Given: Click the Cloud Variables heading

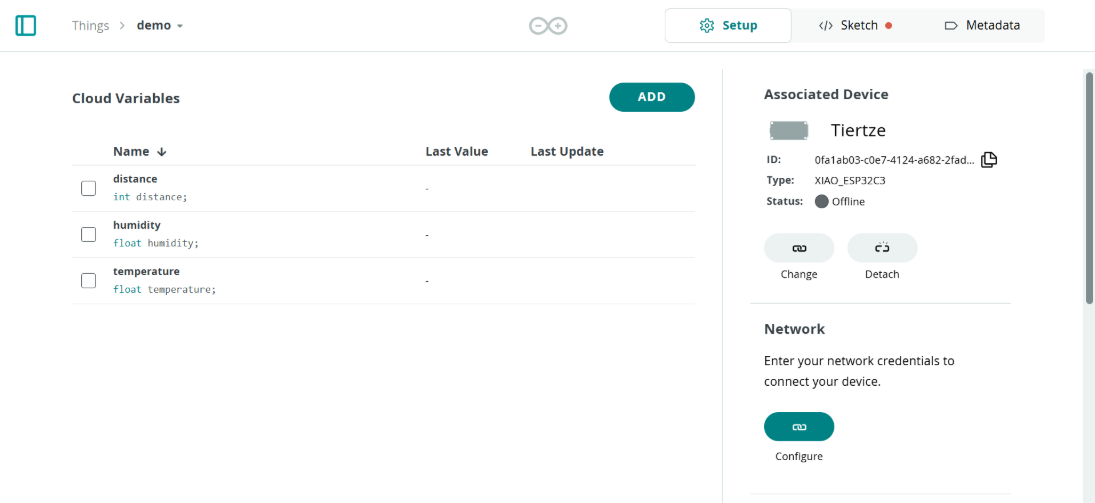Looking at the screenshot, I should tap(126, 99).
